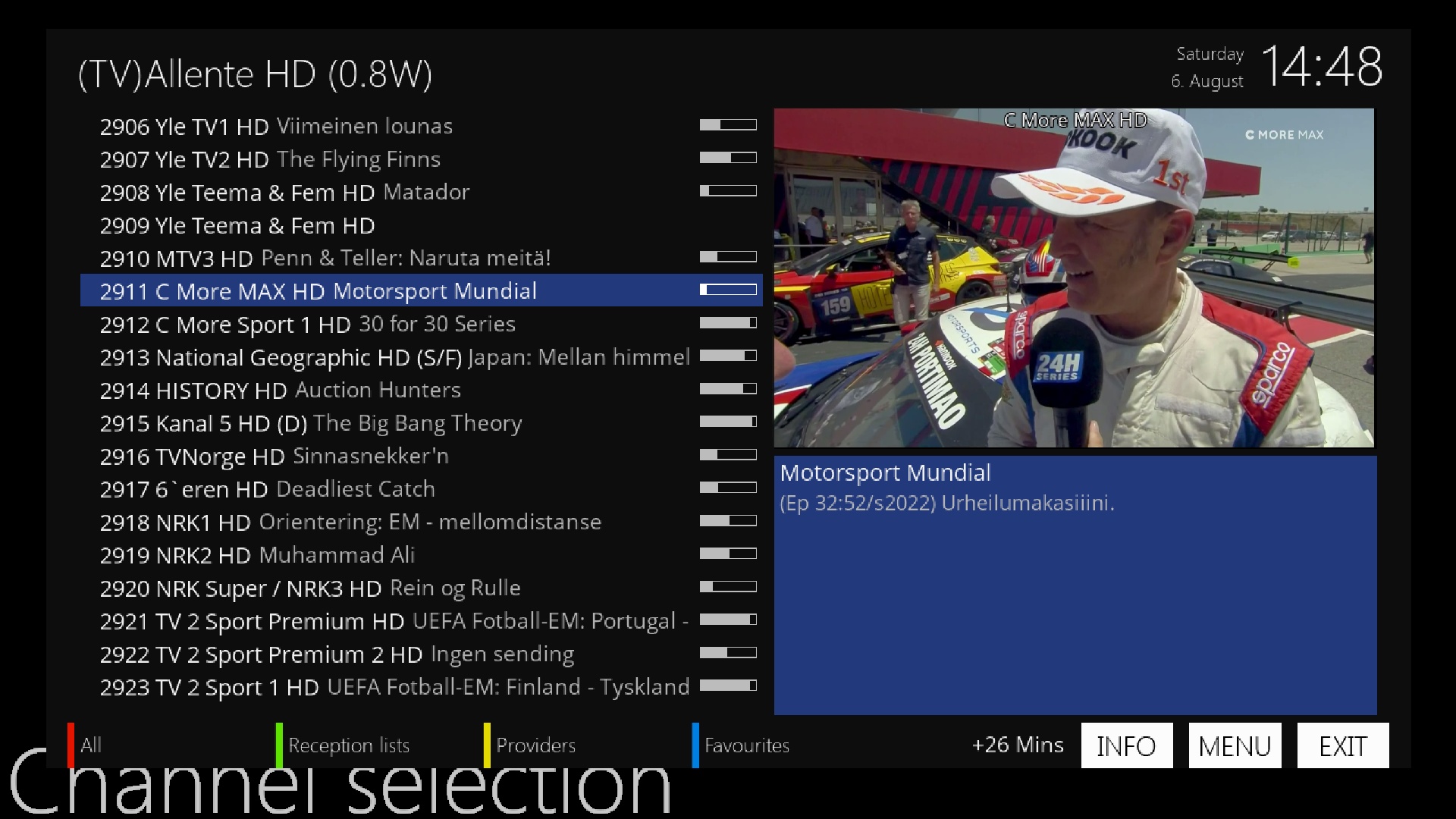Viewport: 1456px width, 819px height.
Task: Click progress bar for MTV3 HD
Action: click(728, 256)
